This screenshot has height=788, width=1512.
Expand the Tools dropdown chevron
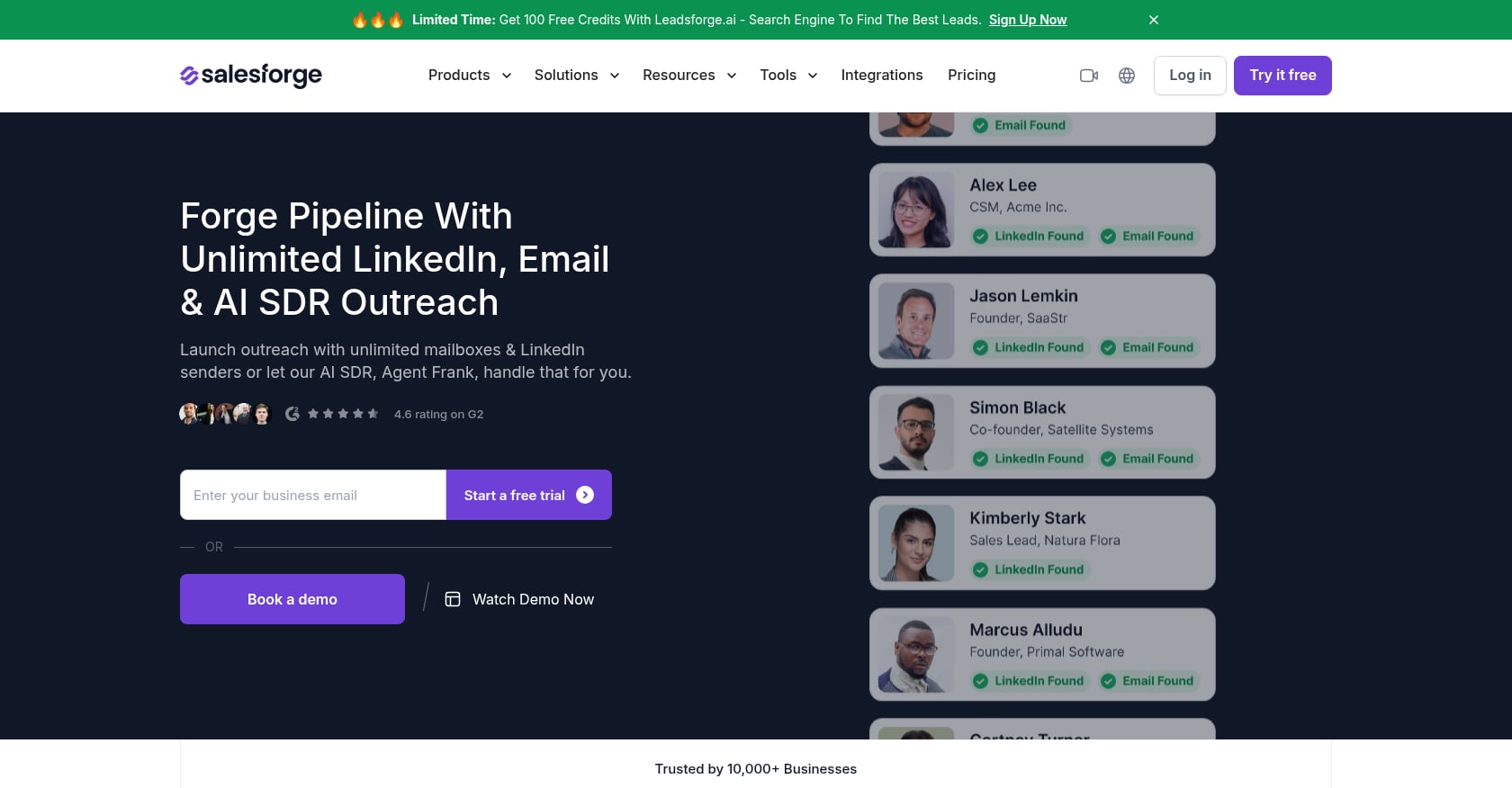point(813,76)
